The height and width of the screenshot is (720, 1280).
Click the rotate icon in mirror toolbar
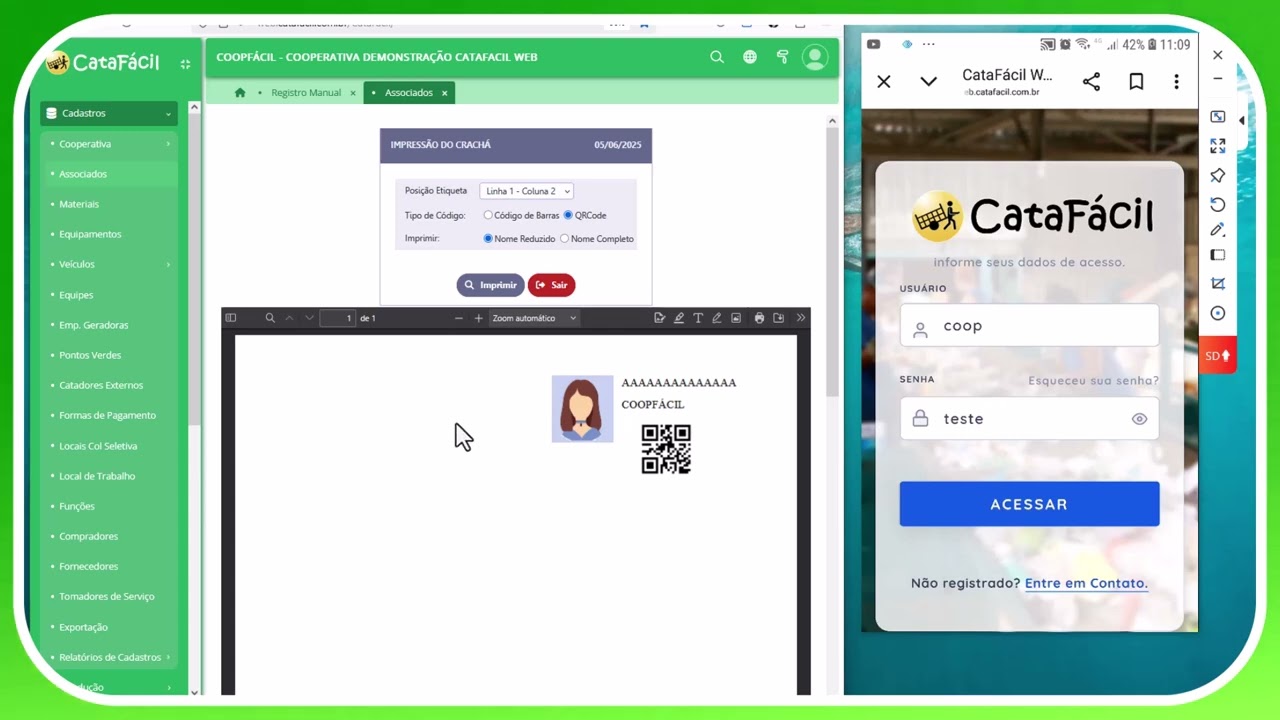(x=1218, y=204)
